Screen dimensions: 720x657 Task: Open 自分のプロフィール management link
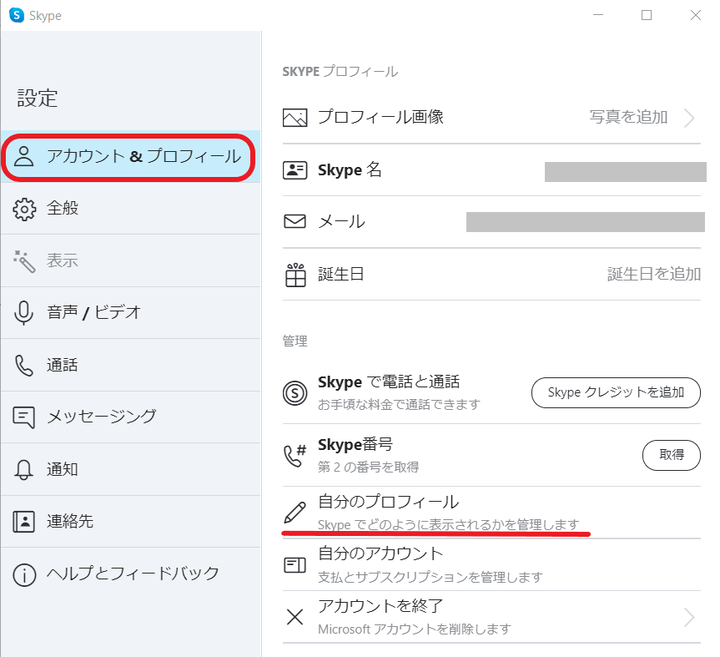[491, 512]
